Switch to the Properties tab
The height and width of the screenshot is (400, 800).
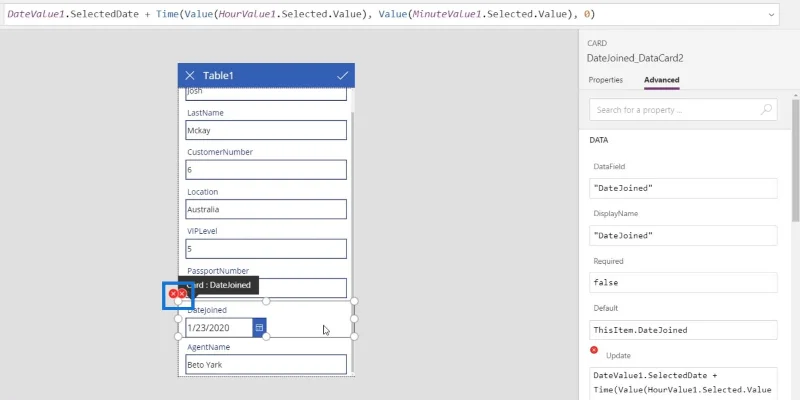point(606,80)
